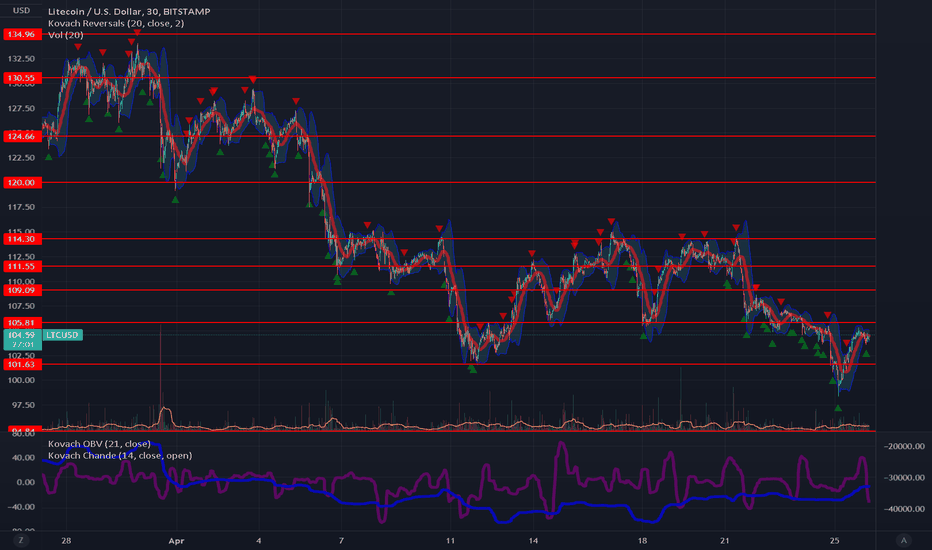Click the 132.50 price scale value
932x550 pixels.
point(21,58)
